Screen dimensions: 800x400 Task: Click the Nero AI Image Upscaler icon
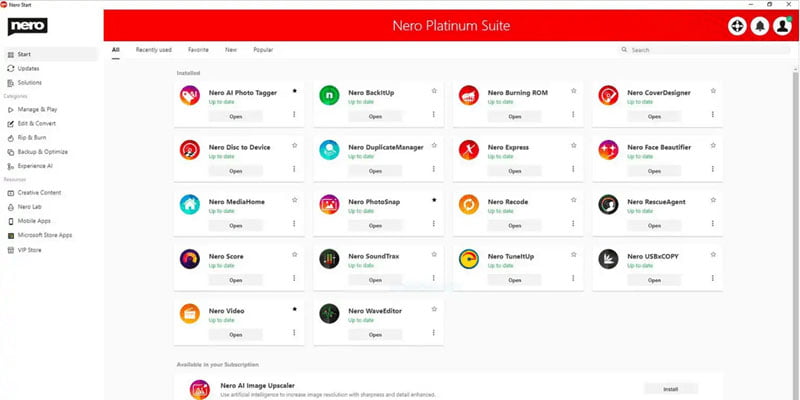199,389
